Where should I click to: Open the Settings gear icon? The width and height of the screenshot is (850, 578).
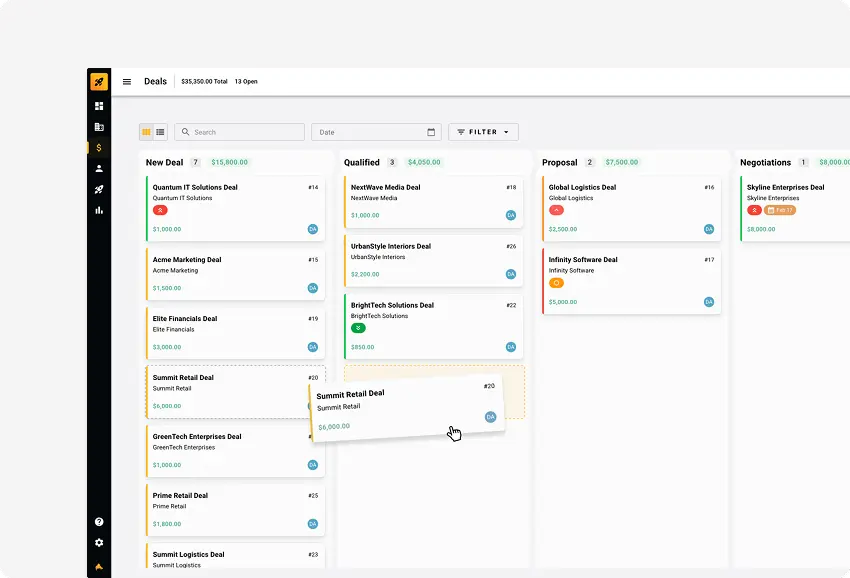(99, 543)
